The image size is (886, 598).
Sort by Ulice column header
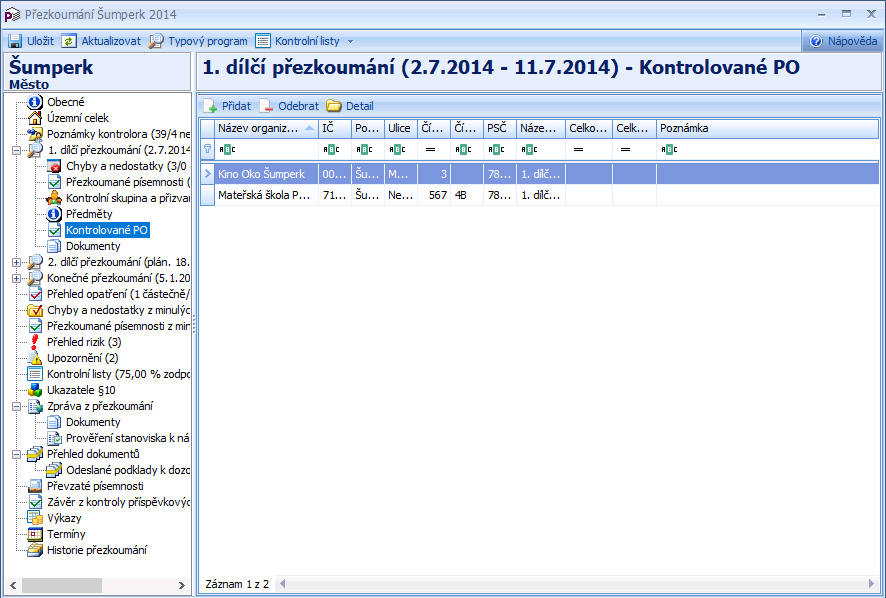point(401,128)
